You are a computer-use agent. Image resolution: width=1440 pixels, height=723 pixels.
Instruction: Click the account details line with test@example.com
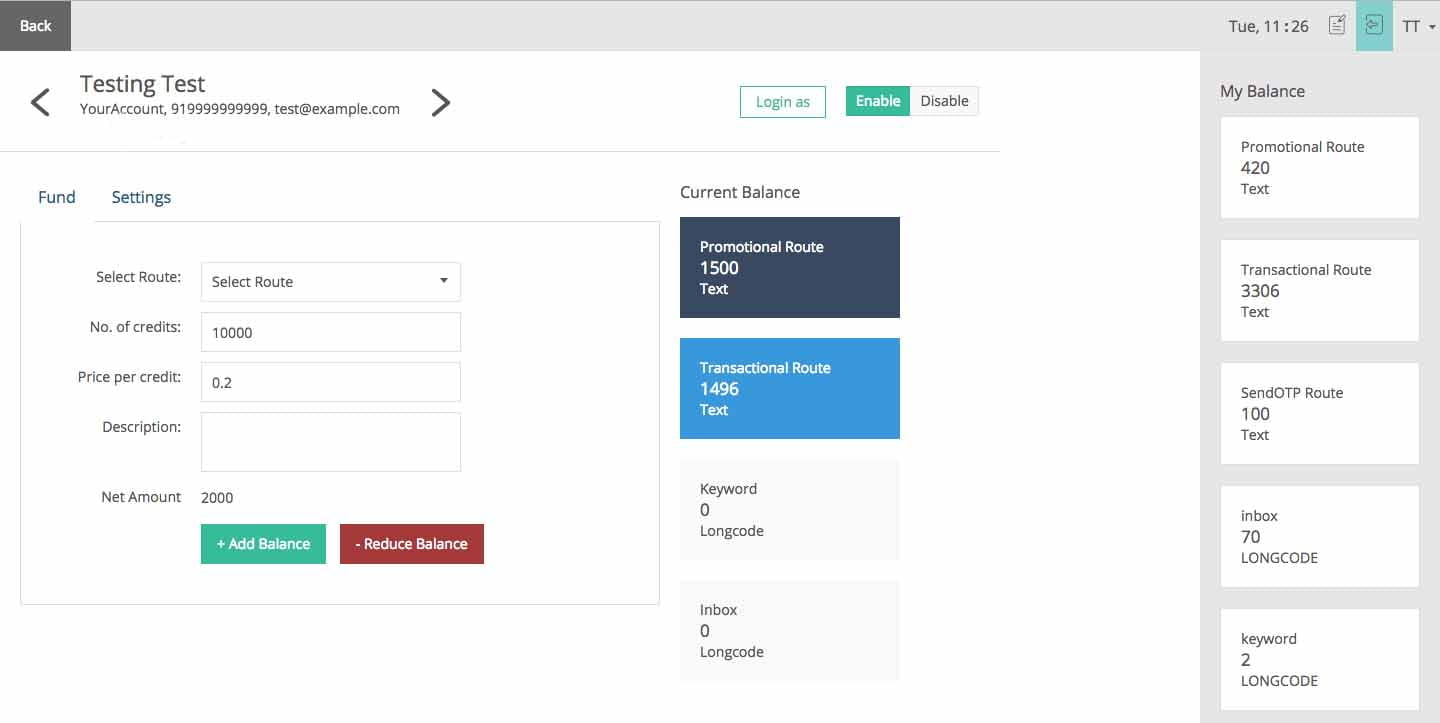pyautogui.click(x=240, y=109)
